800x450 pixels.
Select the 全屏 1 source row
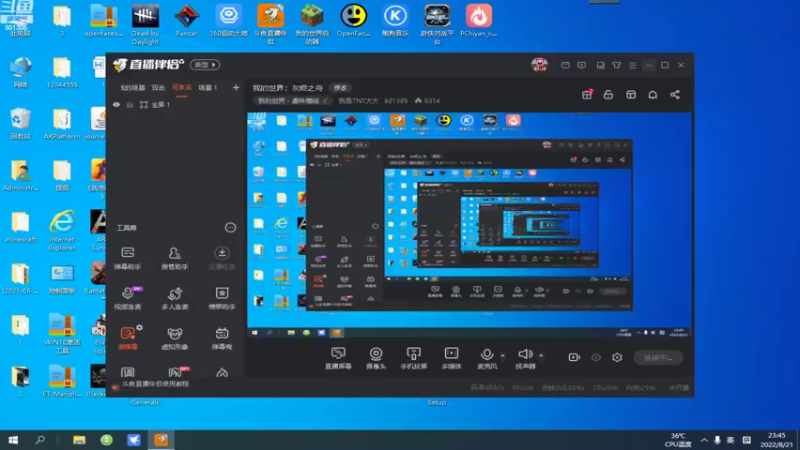tap(176, 105)
